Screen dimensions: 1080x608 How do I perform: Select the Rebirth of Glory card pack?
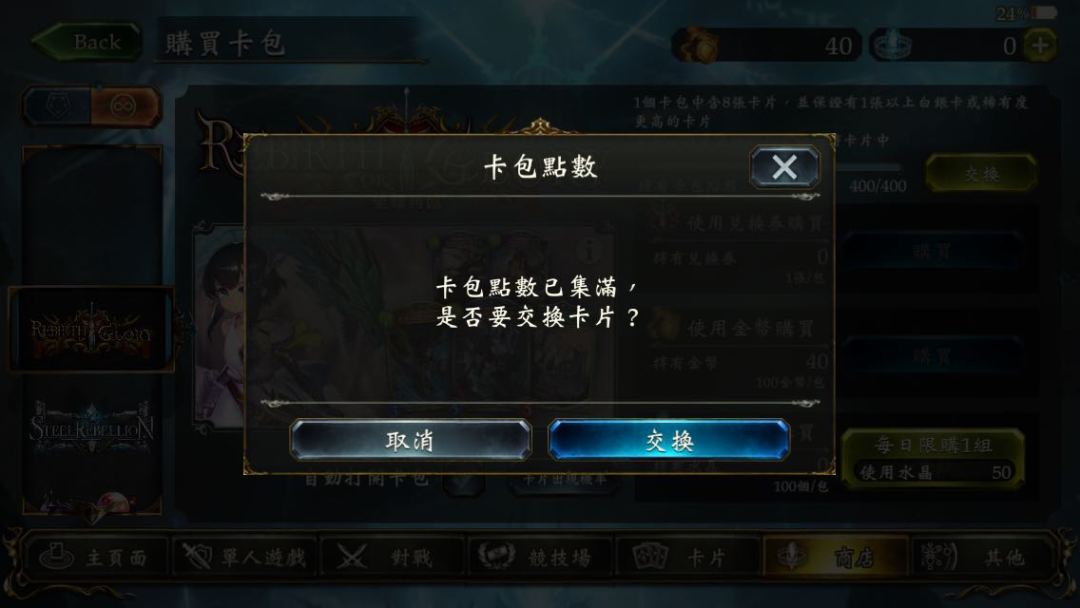pyautogui.click(x=91, y=330)
